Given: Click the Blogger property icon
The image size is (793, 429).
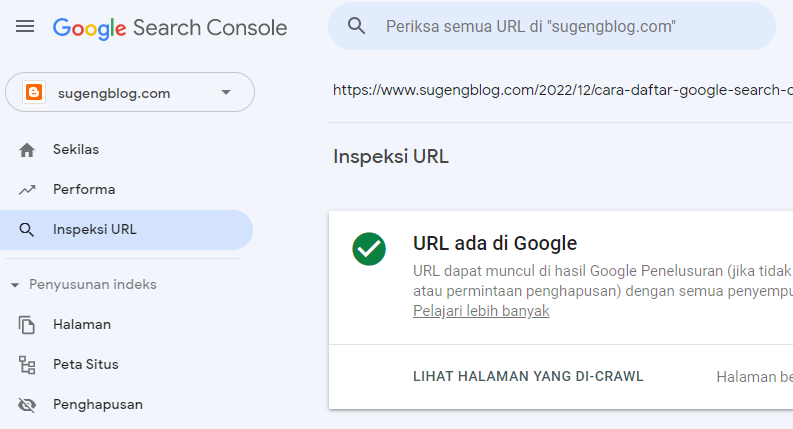Looking at the screenshot, I should coord(34,93).
